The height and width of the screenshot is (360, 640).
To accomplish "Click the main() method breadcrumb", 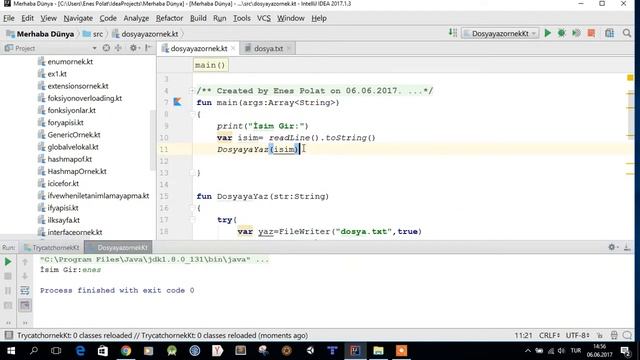I will (x=210, y=65).
